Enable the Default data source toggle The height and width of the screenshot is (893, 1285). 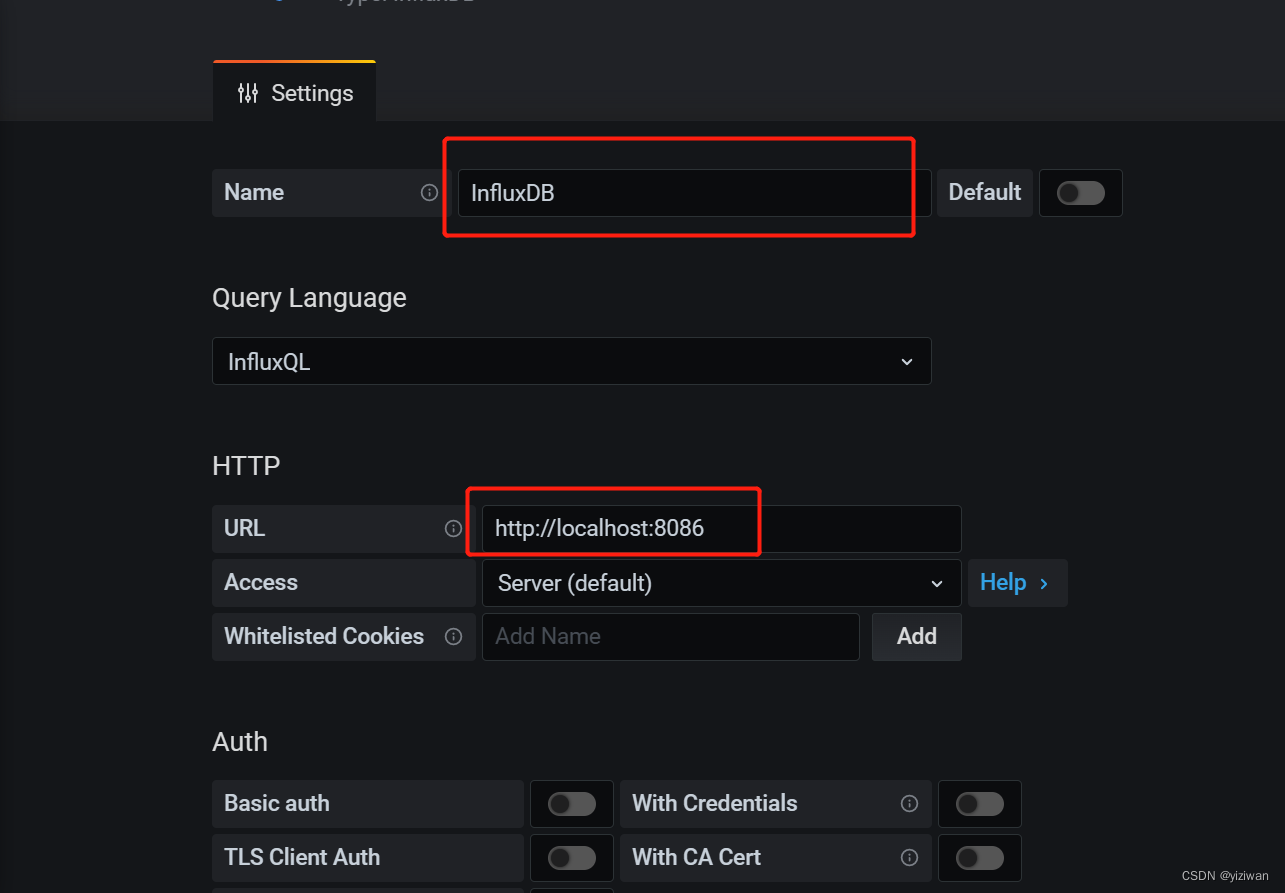point(1080,192)
